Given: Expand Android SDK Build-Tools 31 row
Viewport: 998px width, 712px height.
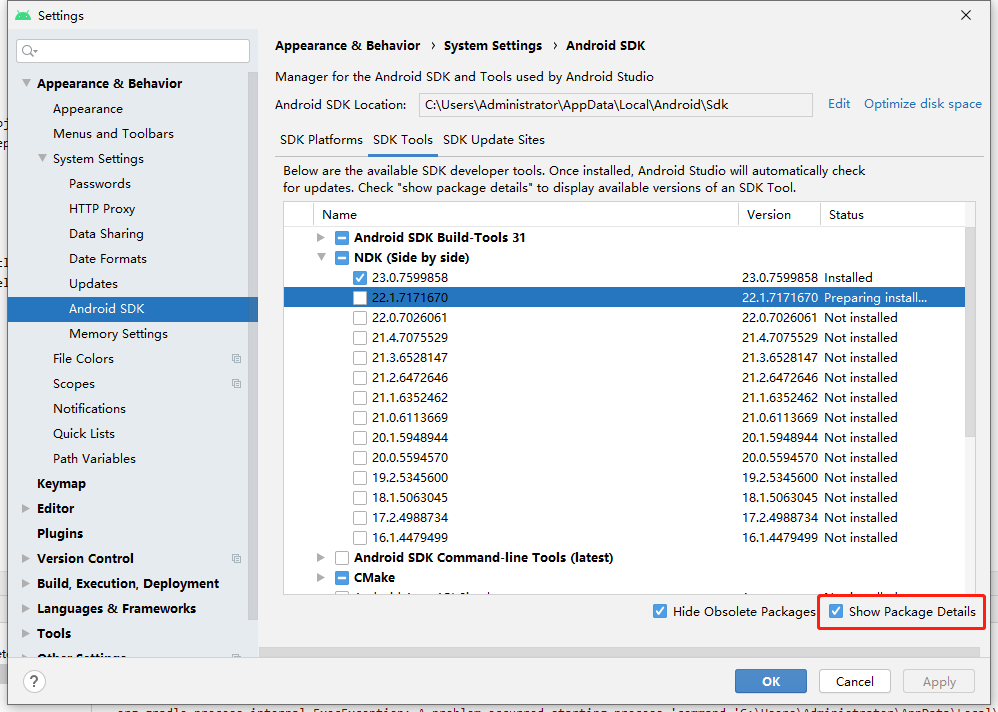Looking at the screenshot, I should click(x=321, y=238).
